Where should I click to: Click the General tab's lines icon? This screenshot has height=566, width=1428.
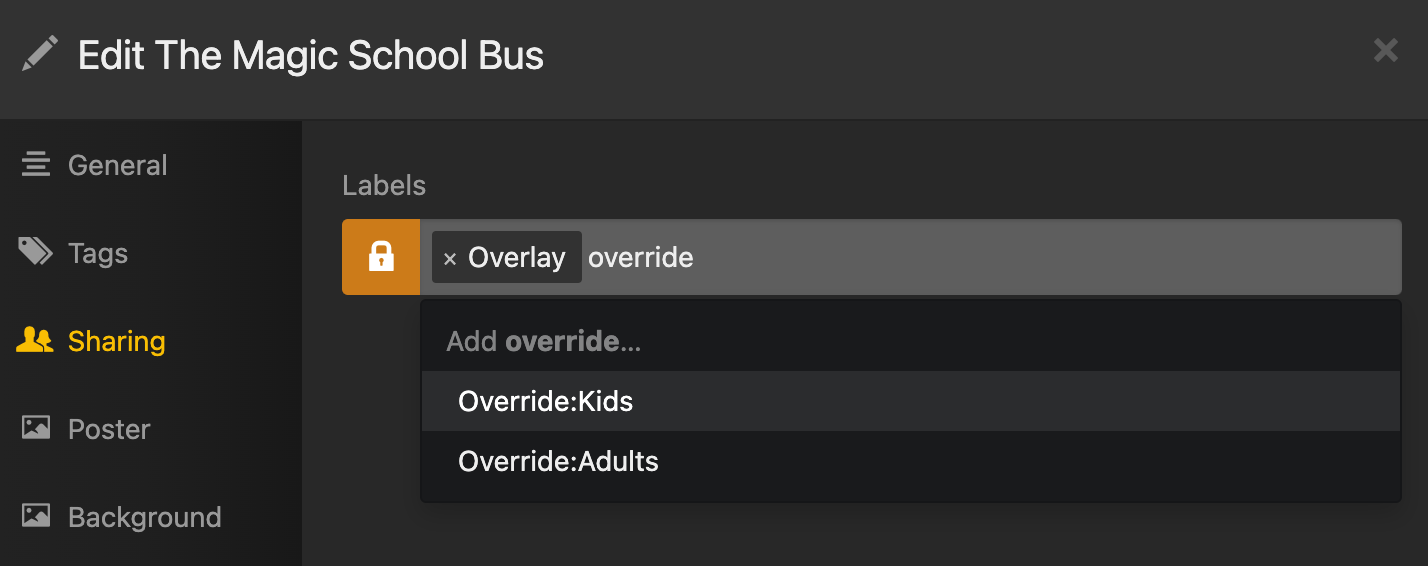[36, 165]
